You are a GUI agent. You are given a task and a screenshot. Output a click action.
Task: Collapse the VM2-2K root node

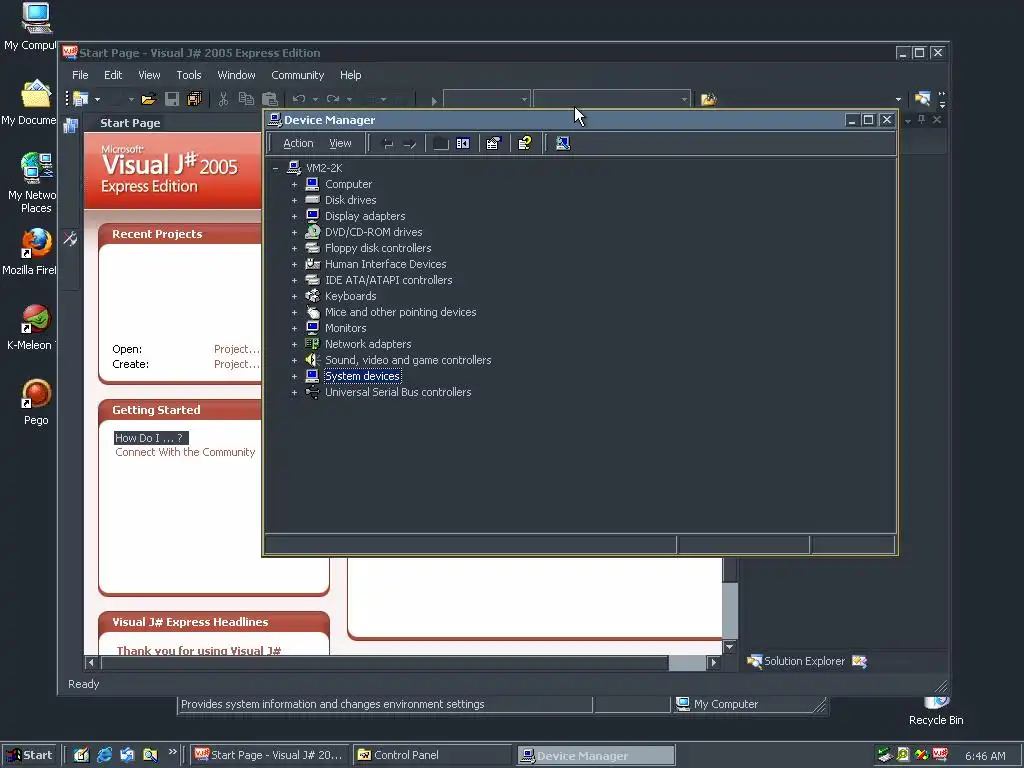(276, 168)
